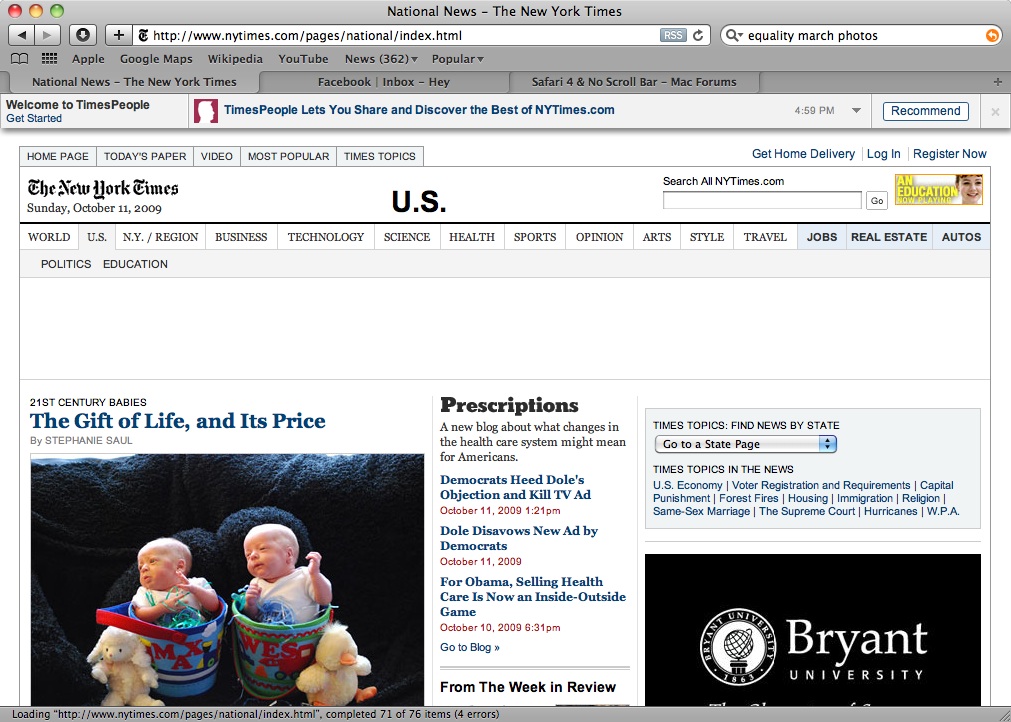1011x722 pixels.
Task: Switch to the Facebook Inbox tab
Action: click(x=384, y=82)
